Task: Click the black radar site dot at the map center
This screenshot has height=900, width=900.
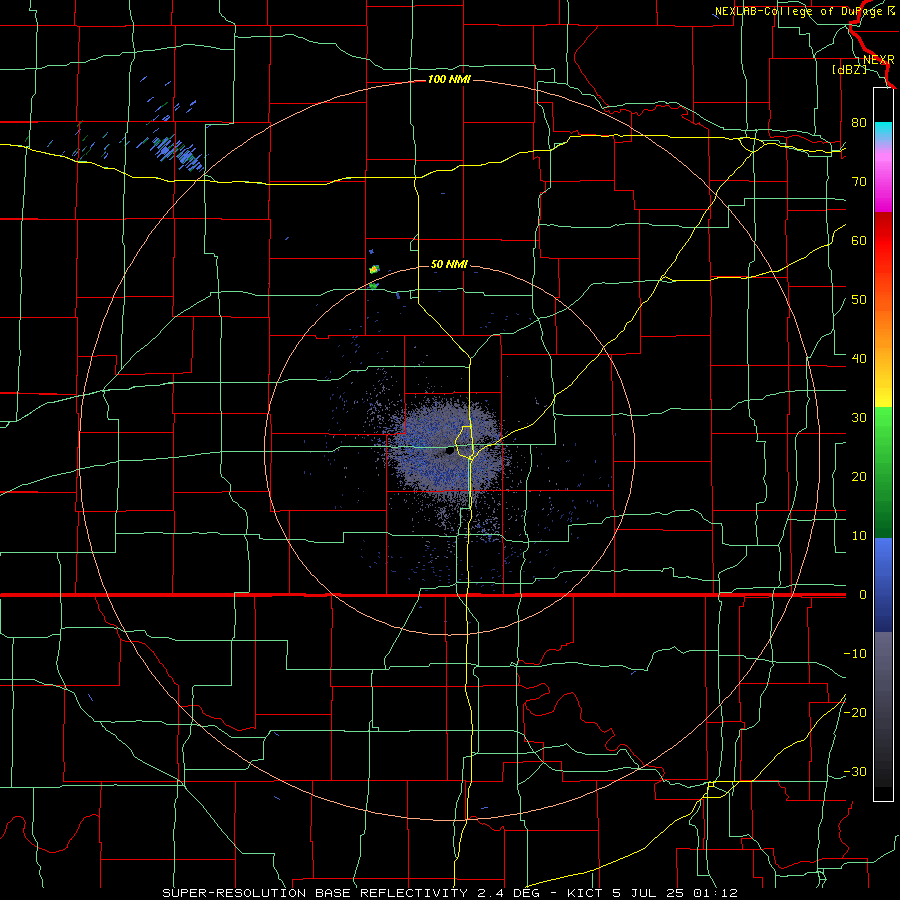Action: [x=449, y=452]
